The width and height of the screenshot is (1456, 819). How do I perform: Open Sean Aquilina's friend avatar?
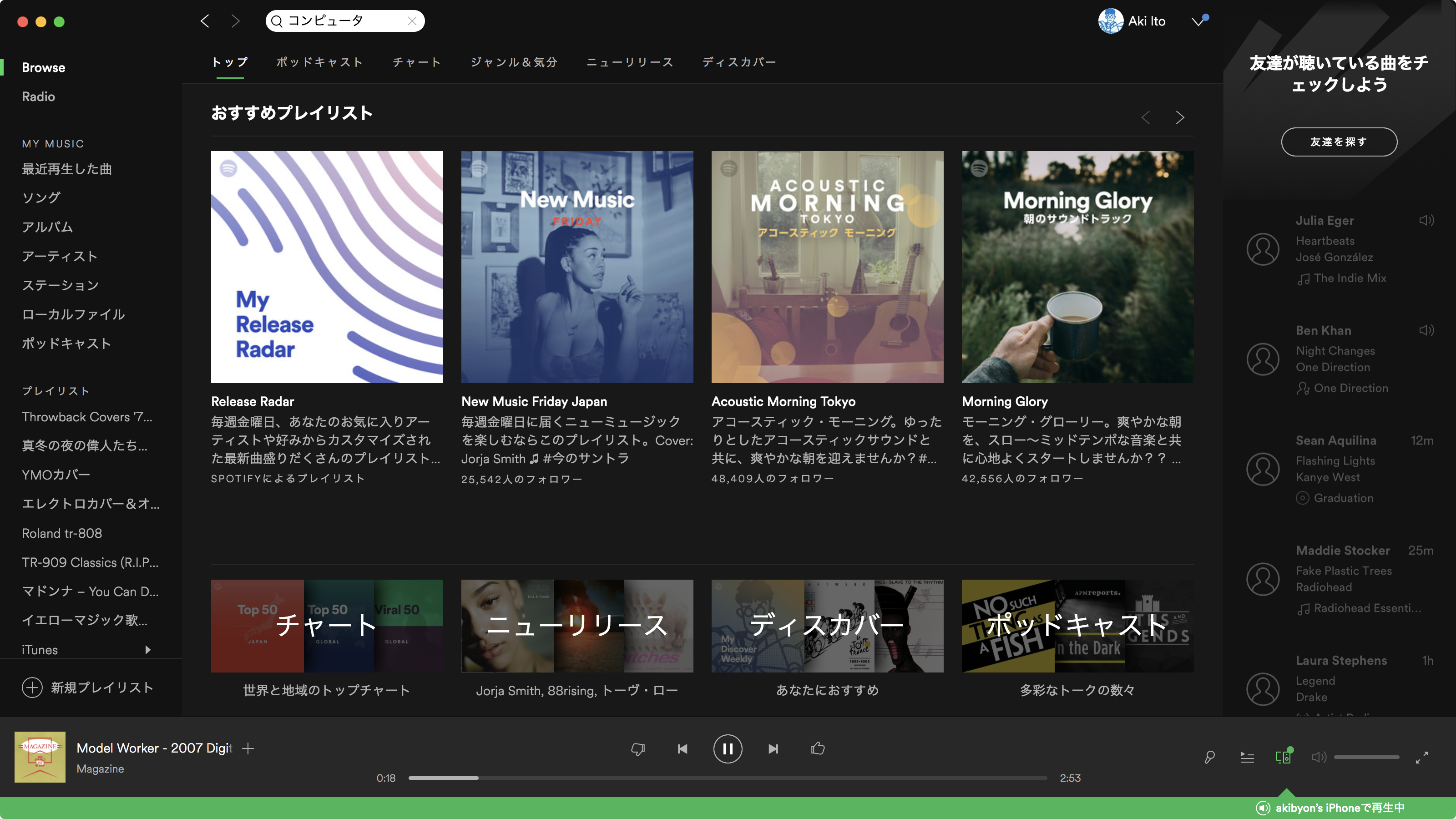1263,469
